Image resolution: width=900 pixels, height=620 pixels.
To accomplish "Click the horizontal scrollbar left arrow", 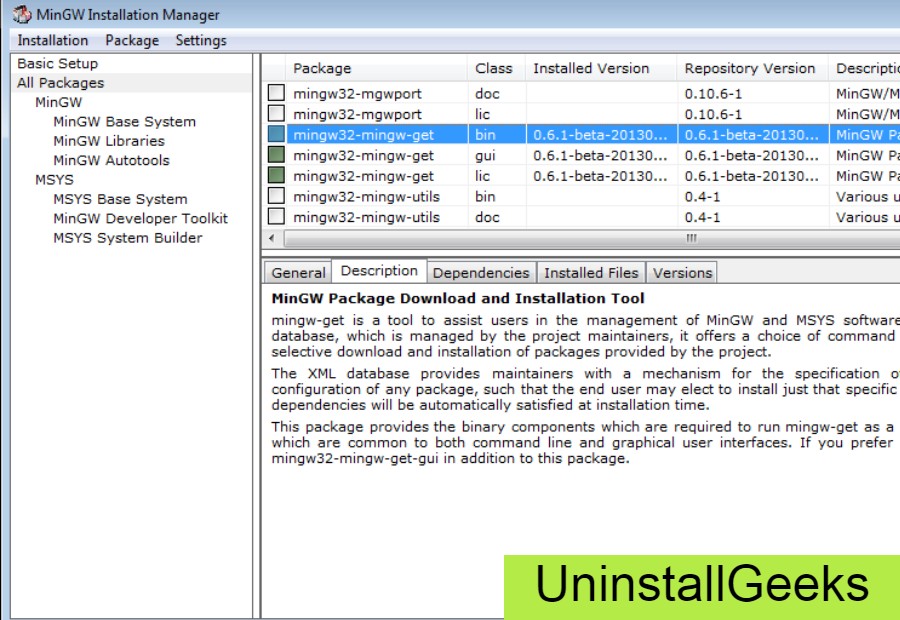I will [x=271, y=238].
